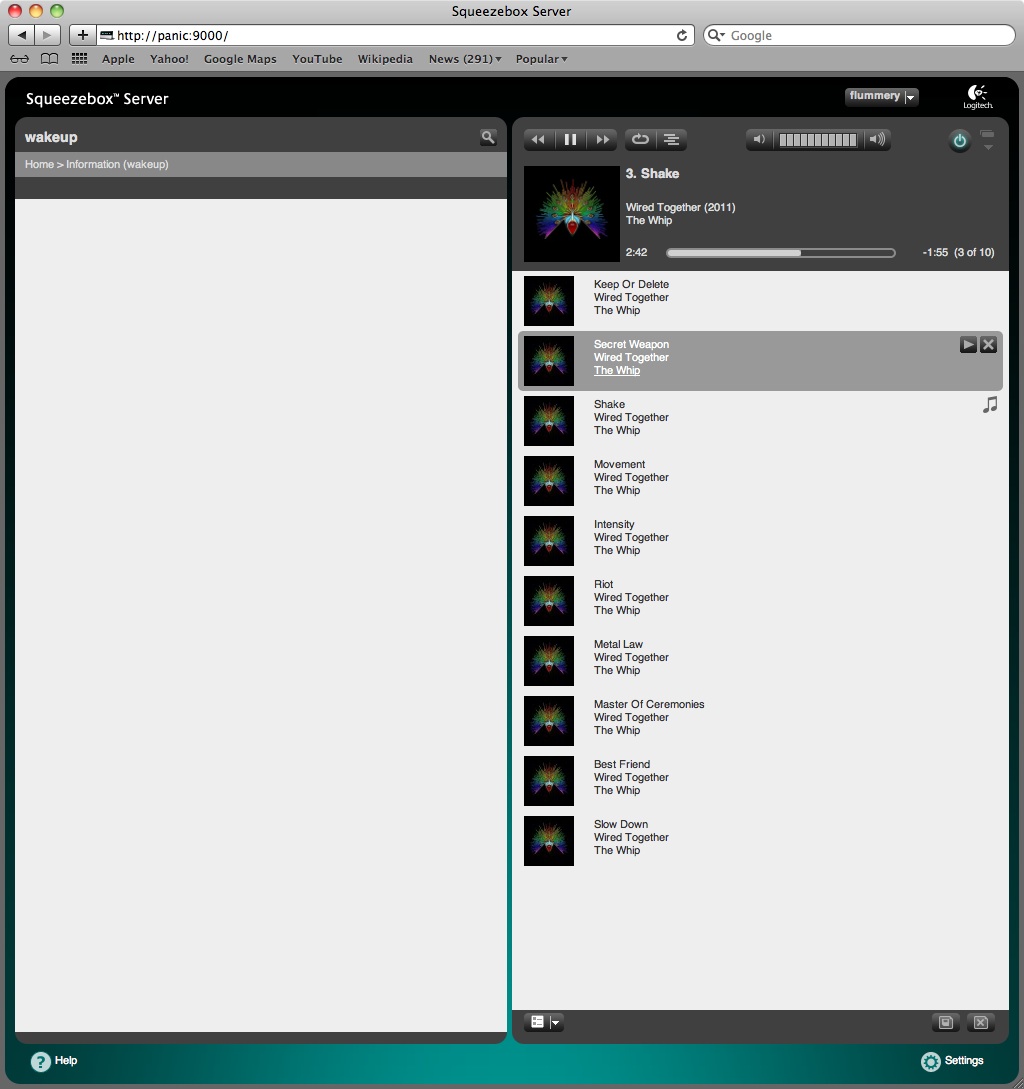Go back to the previous track
This screenshot has height=1089, width=1024.
point(538,140)
